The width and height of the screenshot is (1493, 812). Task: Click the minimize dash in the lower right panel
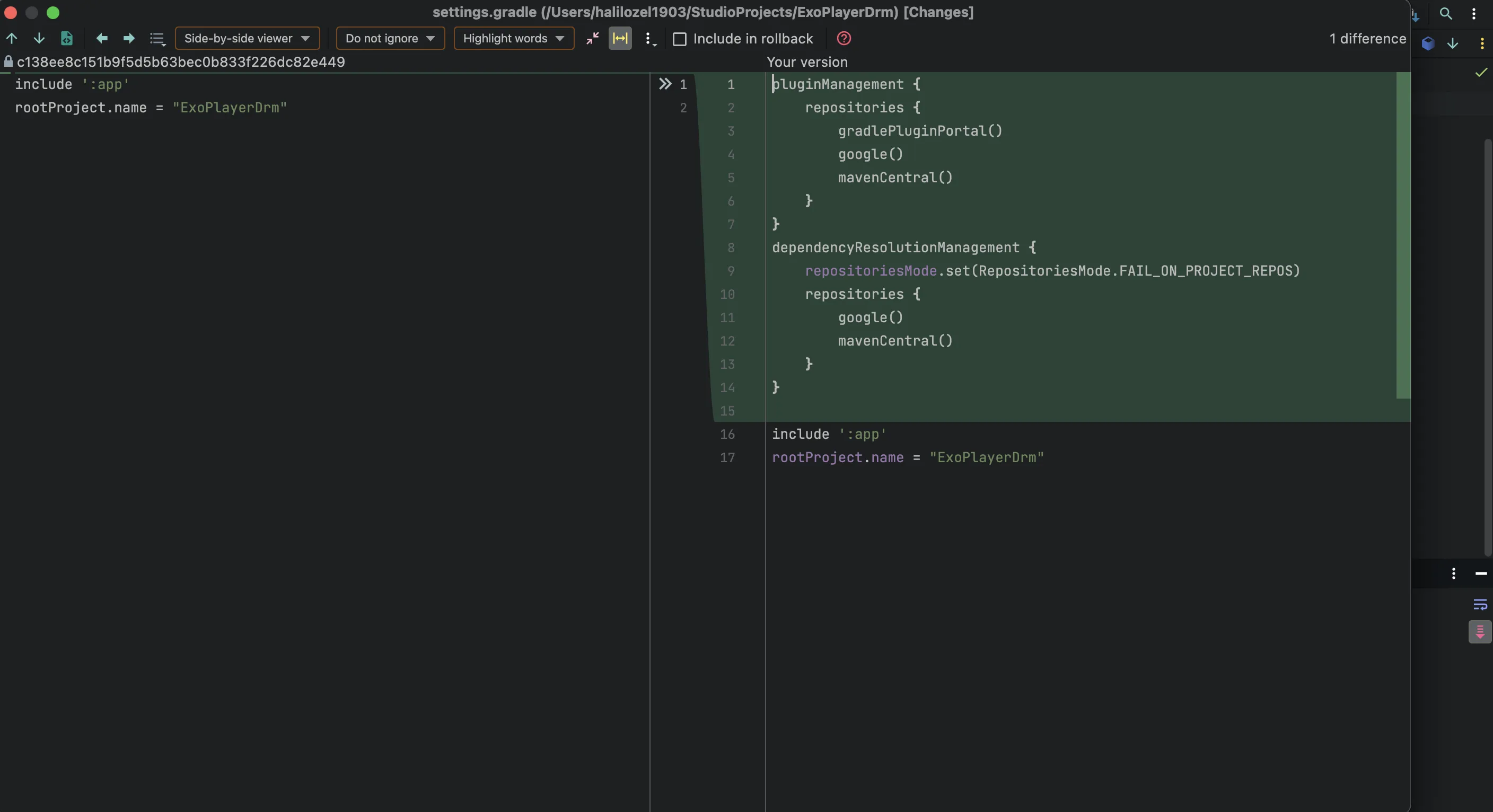[1481, 573]
